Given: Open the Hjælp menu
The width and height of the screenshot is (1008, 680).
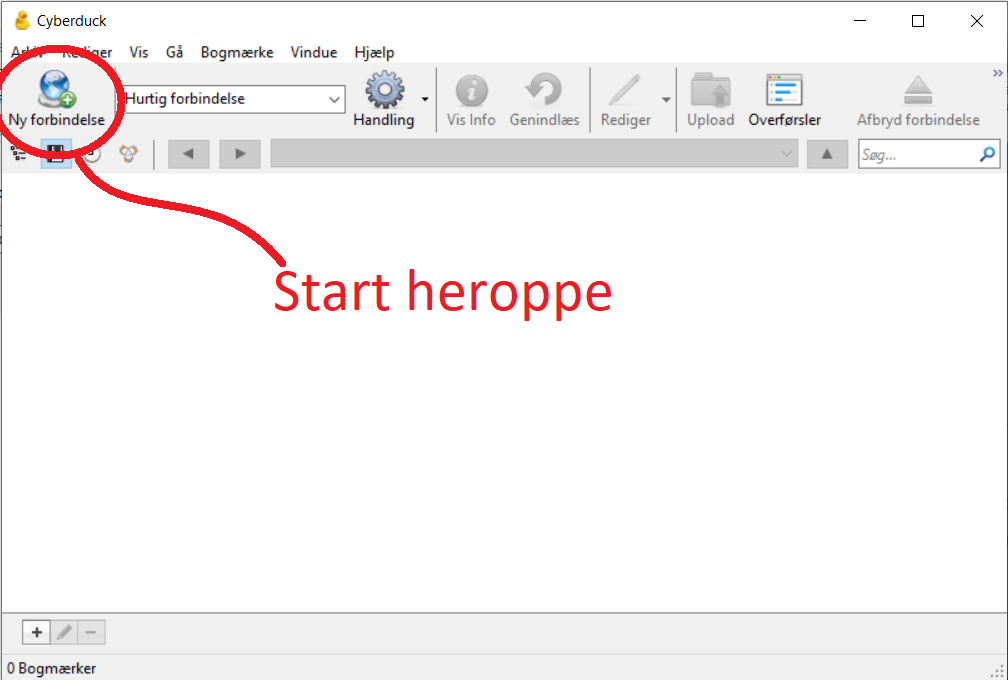Looking at the screenshot, I should click(374, 53).
